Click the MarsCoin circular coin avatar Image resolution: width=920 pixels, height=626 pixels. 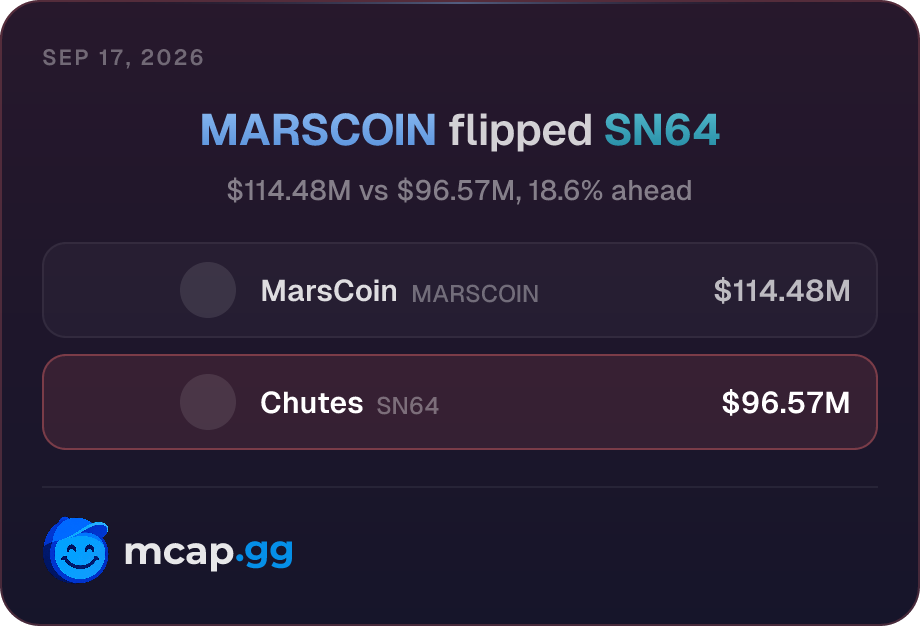[x=208, y=290]
